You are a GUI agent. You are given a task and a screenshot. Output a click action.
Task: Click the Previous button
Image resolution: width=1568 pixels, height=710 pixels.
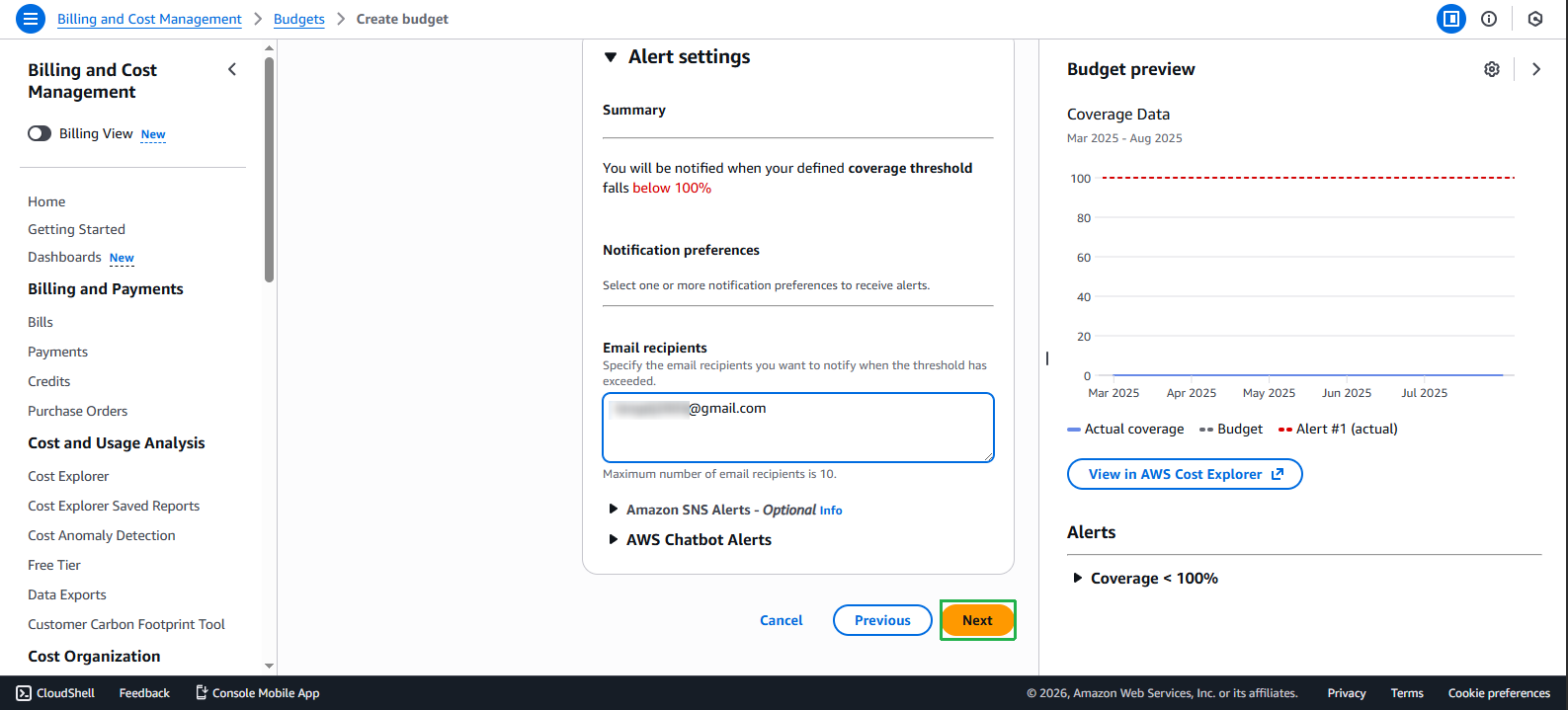882,620
